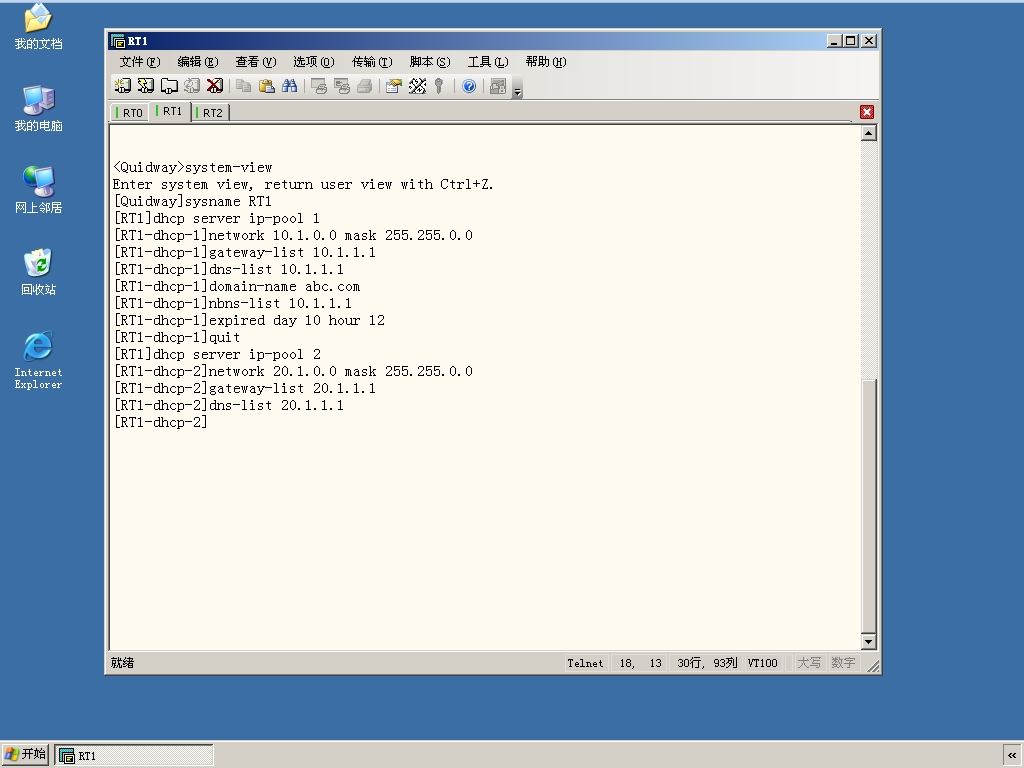Screen dimensions: 1024x768
Task: Switch to the RT2 session tab
Action: 210,112
